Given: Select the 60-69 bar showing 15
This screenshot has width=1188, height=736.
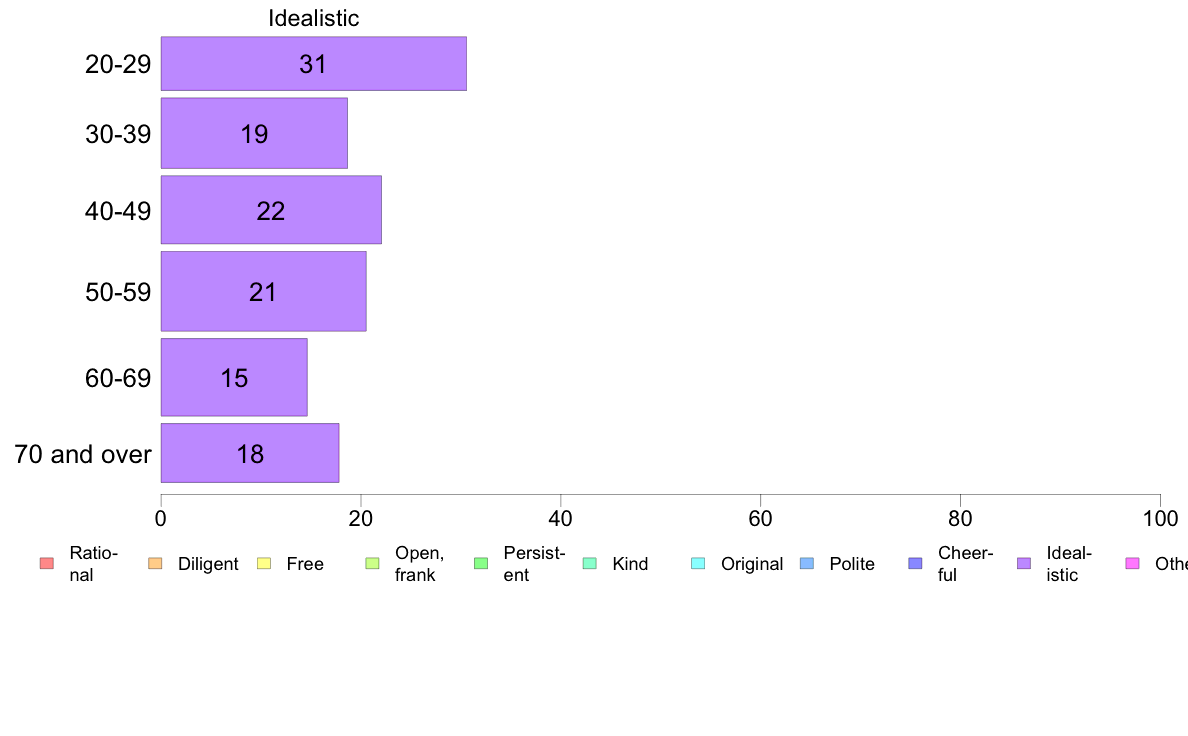Looking at the screenshot, I should pos(234,377).
